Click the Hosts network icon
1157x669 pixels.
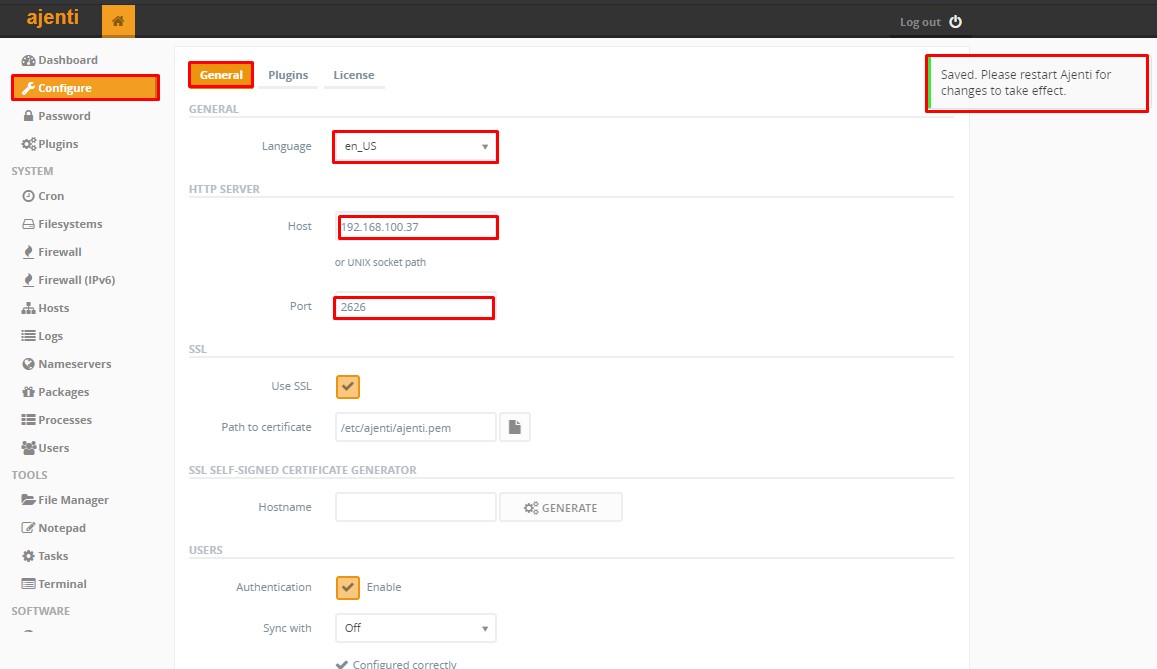[x=28, y=308]
